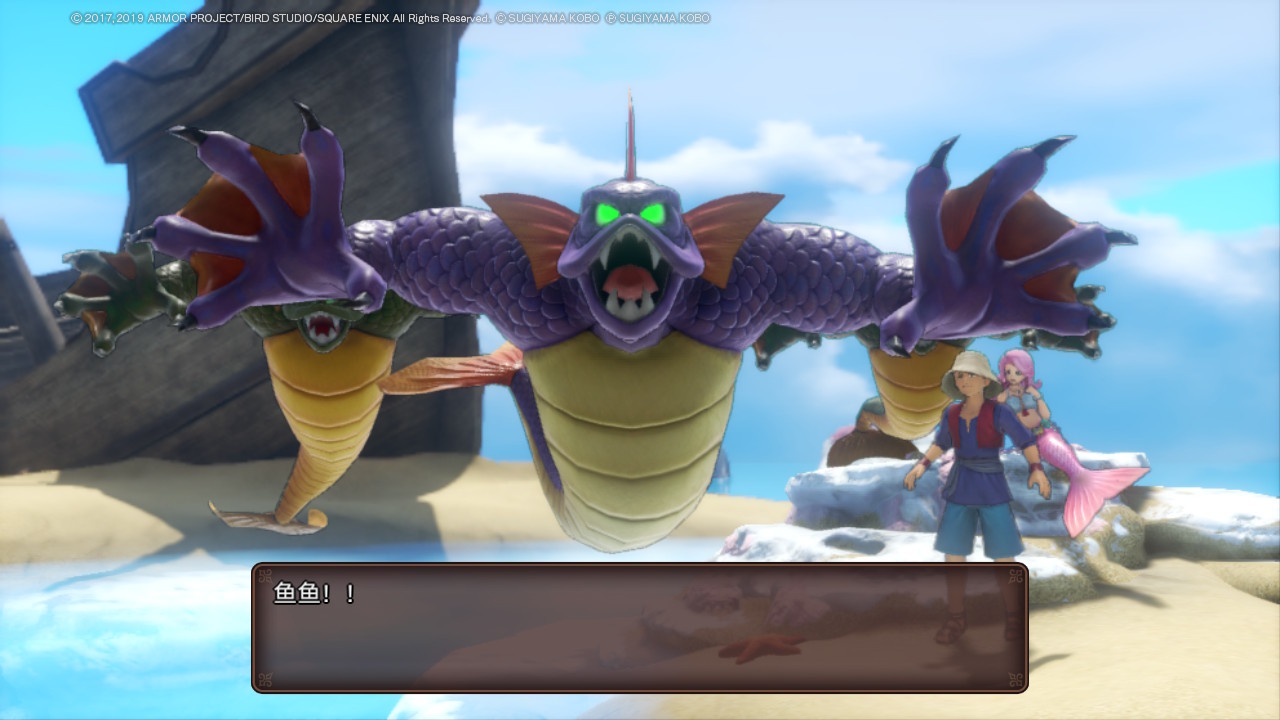Click the dialogue box's top-left corner ornament
1280x720 pixels.
[265, 576]
